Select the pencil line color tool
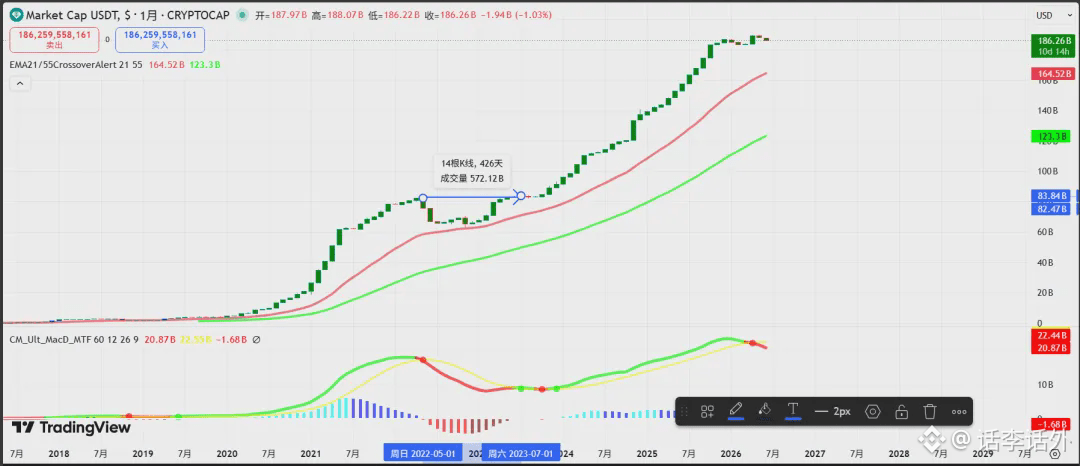Screen dimensions: 1080x466 [x=736, y=411]
